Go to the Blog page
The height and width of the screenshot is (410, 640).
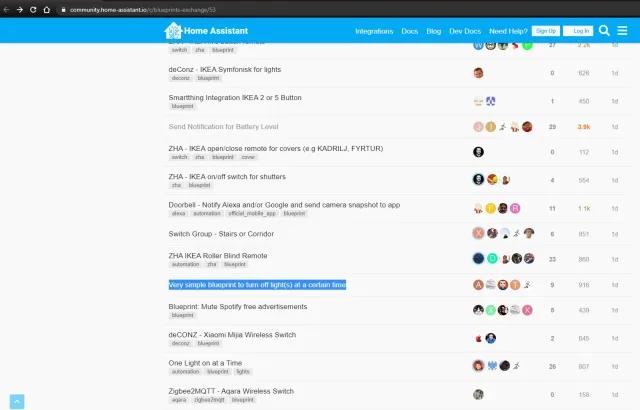[434, 31]
